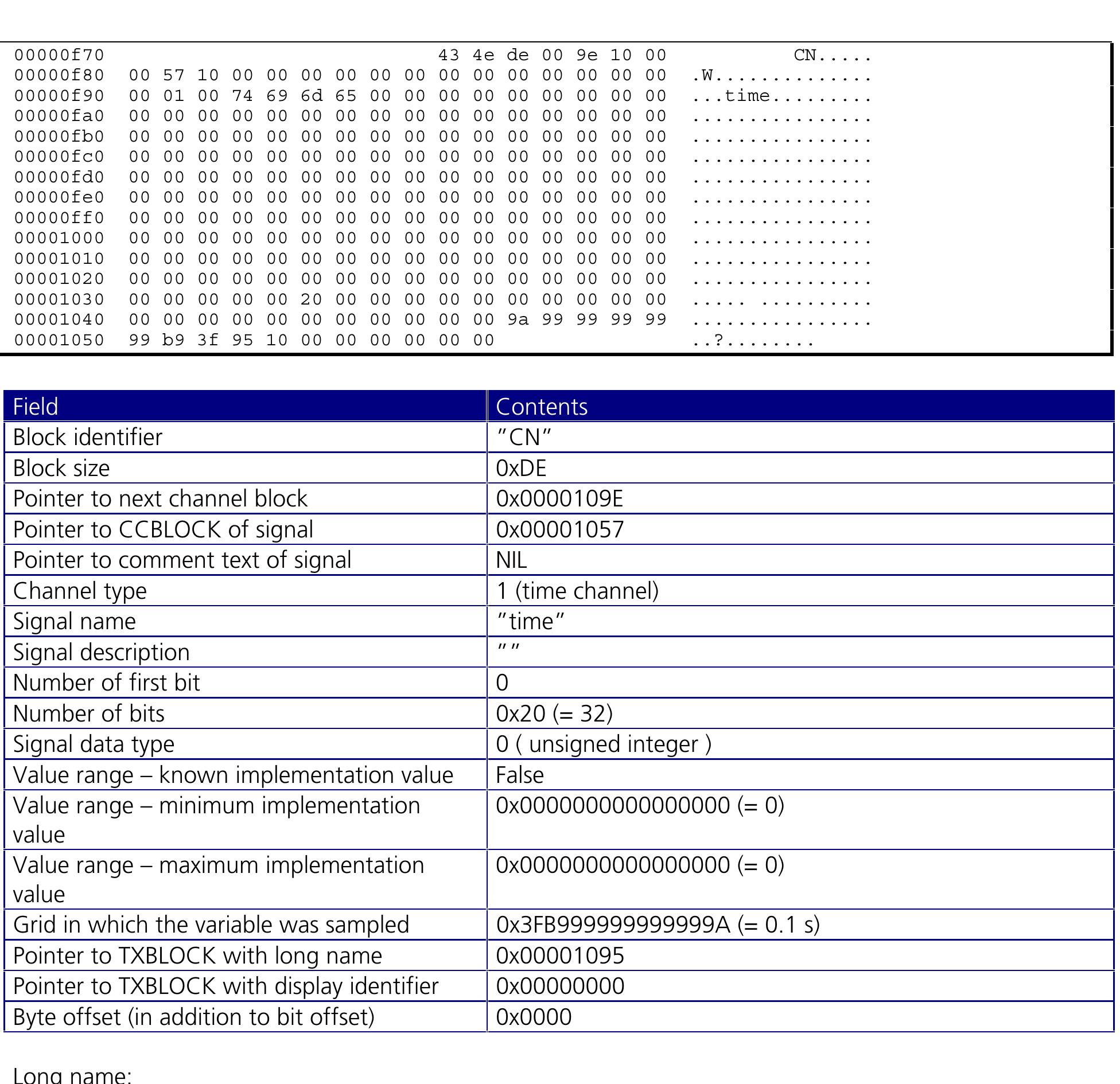Viewport: 1120px width, 1084px height.
Task: Select 'Pointer to CCBLOCK of signal' cell
Action: pos(245,529)
